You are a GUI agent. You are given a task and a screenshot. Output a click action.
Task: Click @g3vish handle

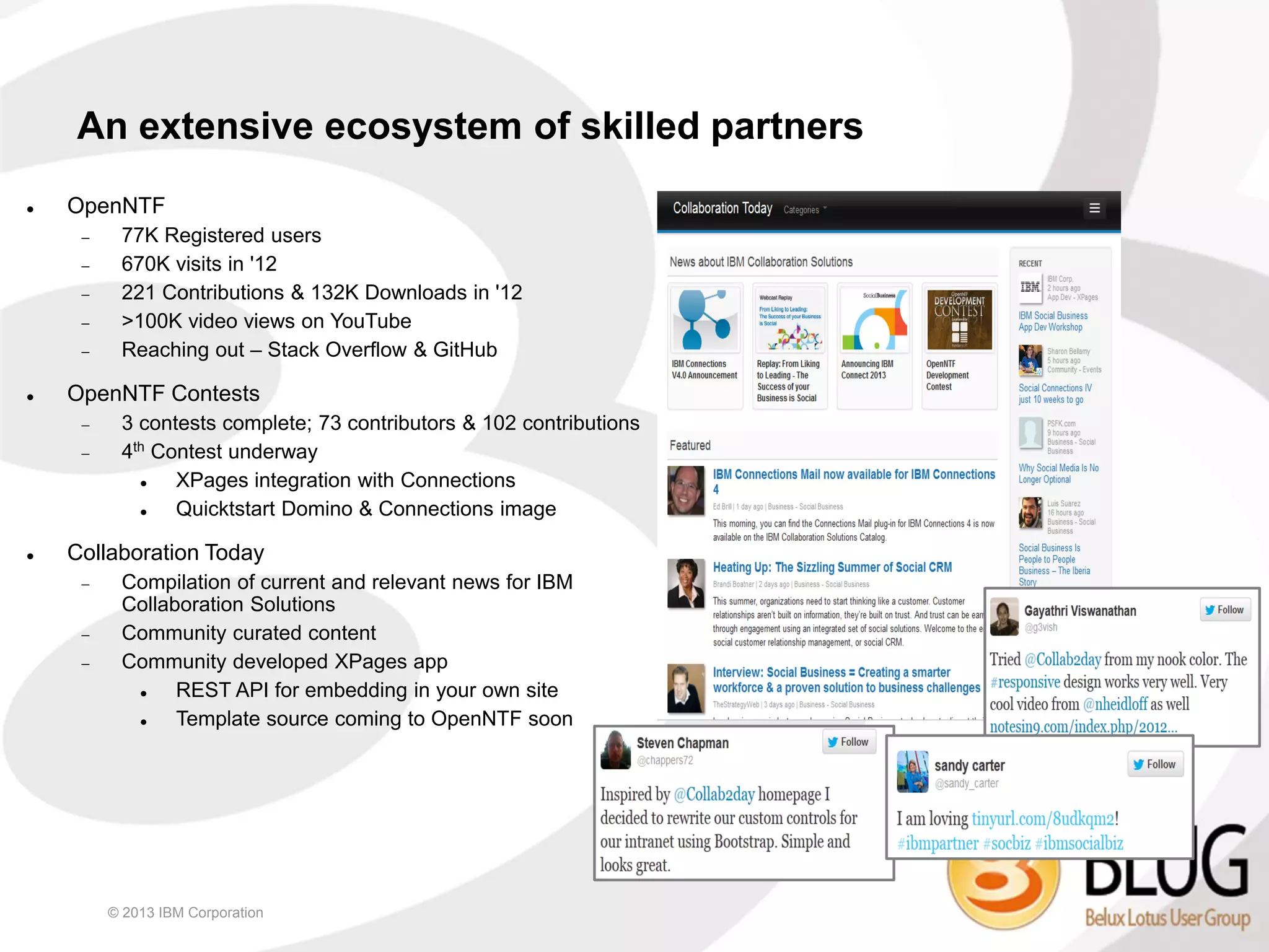click(x=1041, y=627)
